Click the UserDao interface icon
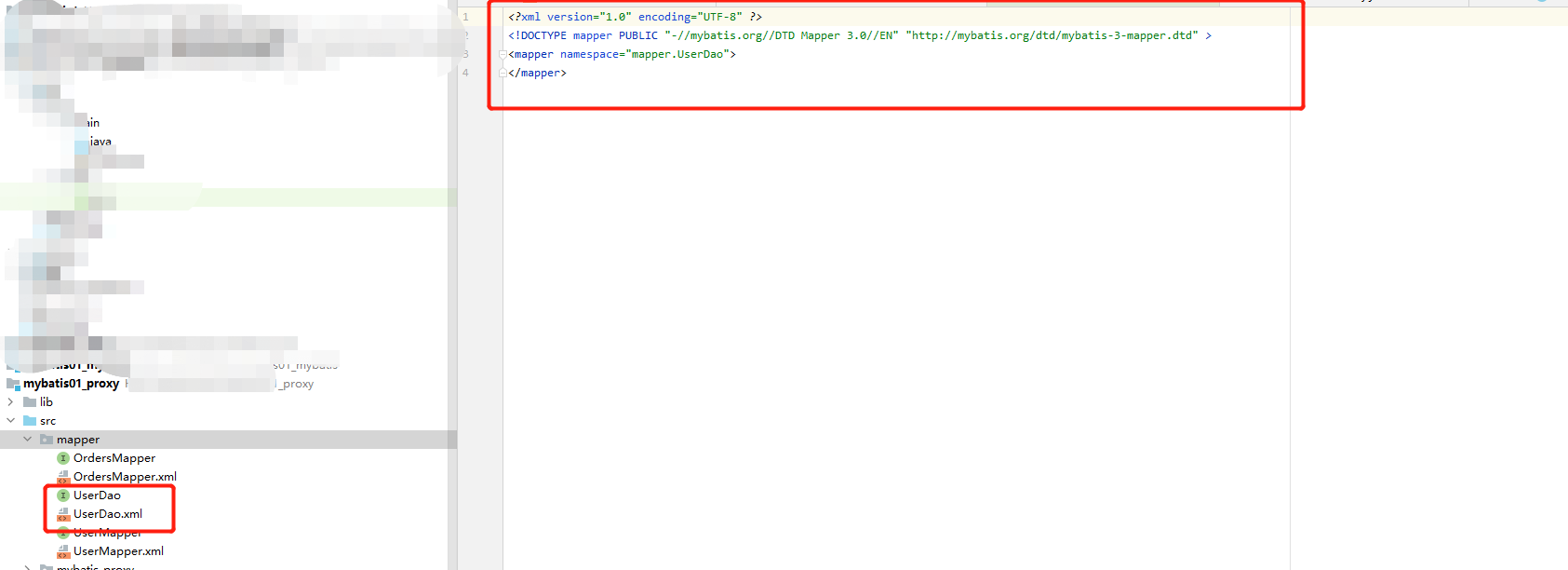Screen dimensions: 1568x570 coord(63,495)
